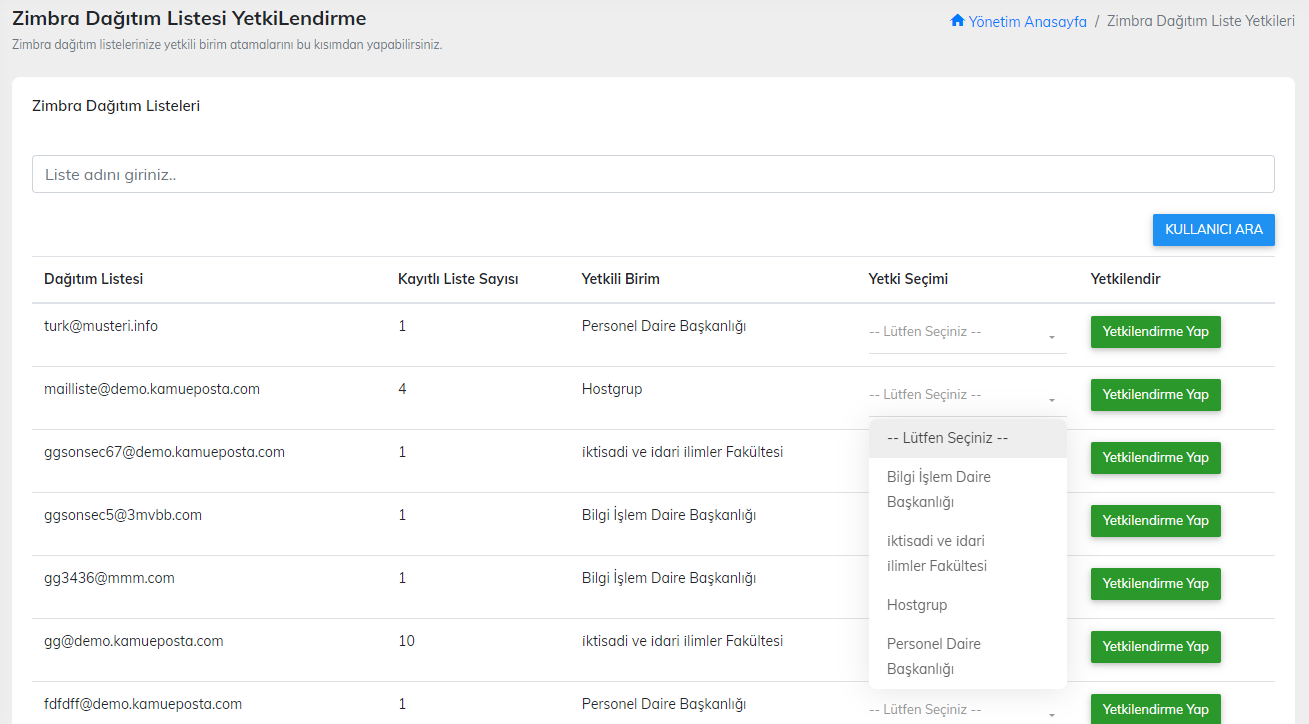Click Yetkilendirme Yap for gg3436@mmm.com
Screen dimensions: 1309x724
[1155, 584]
